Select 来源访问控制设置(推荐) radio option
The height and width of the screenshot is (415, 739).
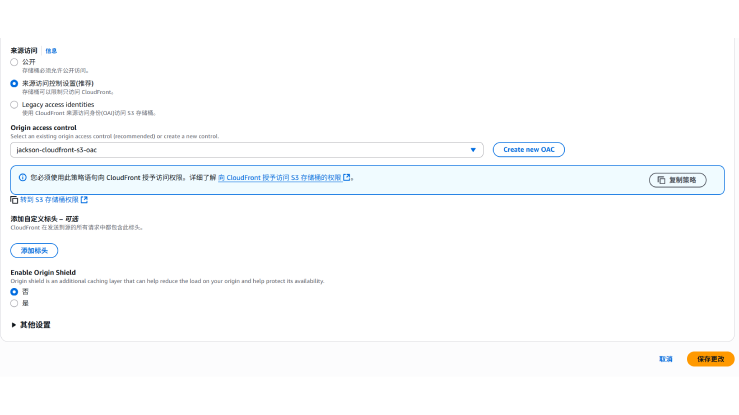click(14, 83)
